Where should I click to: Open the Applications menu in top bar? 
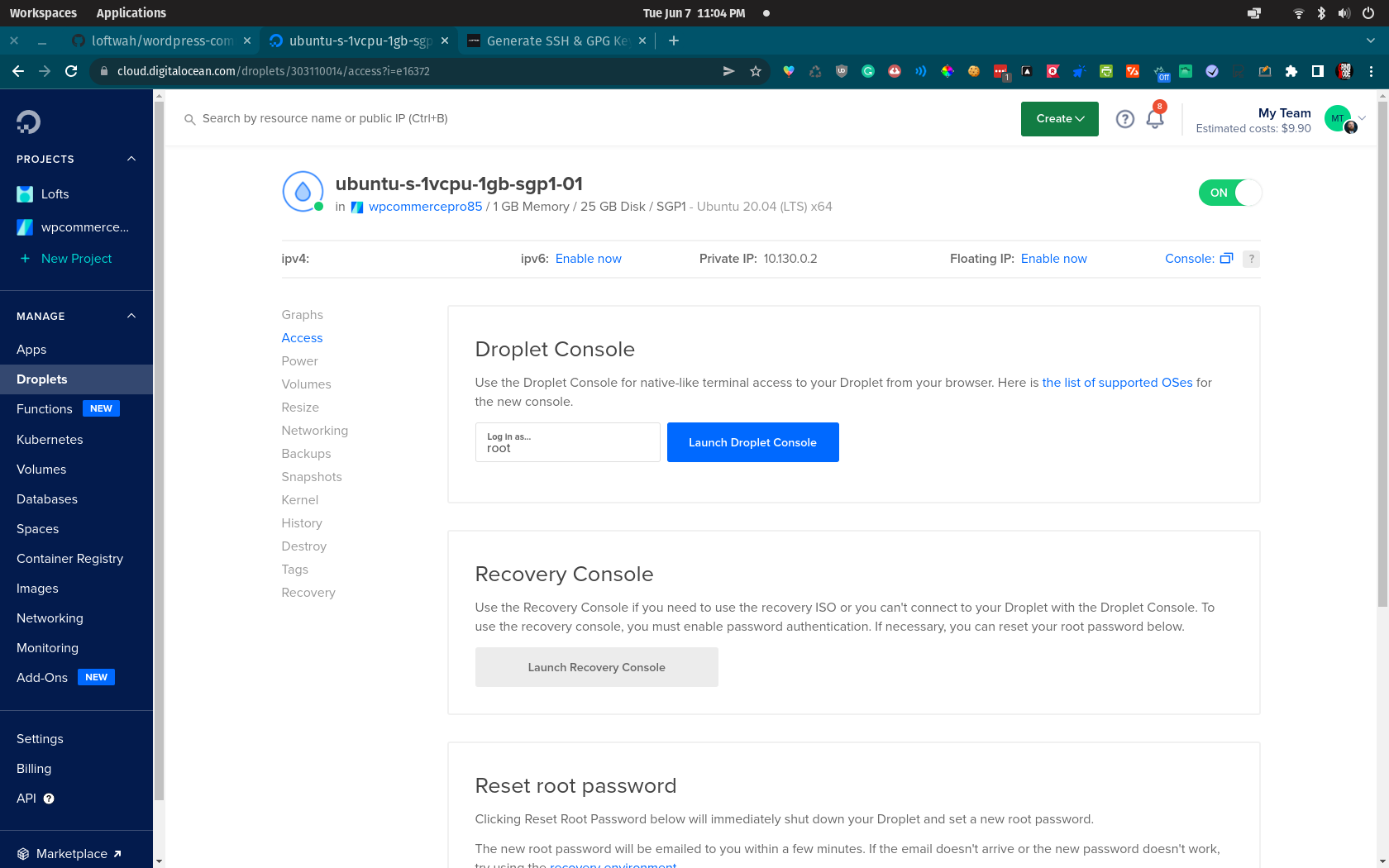131,13
